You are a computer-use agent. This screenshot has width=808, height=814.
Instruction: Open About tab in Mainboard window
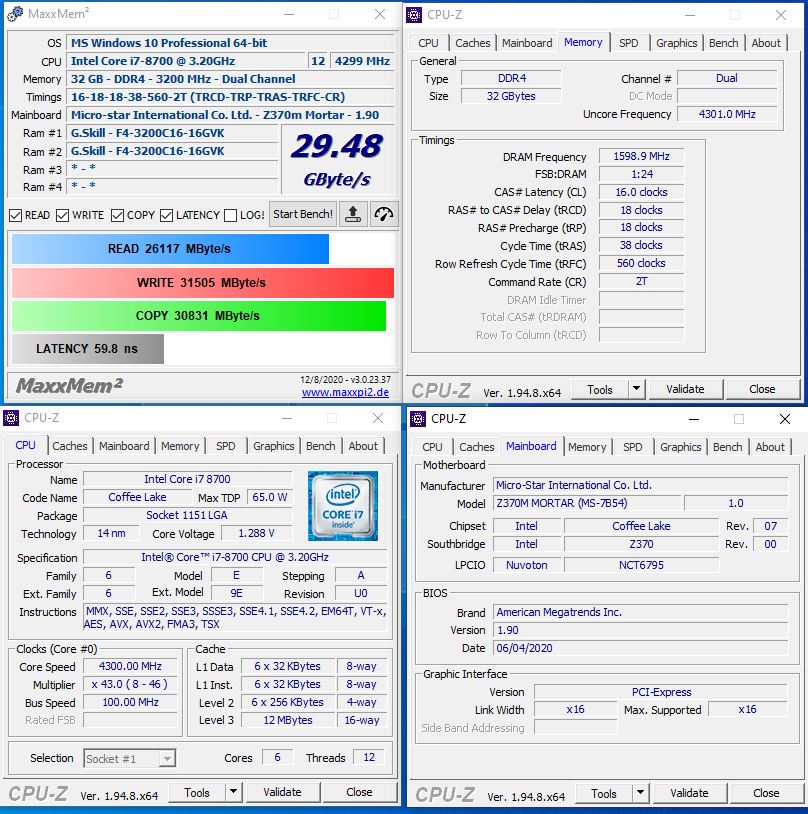click(x=770, y=447)
